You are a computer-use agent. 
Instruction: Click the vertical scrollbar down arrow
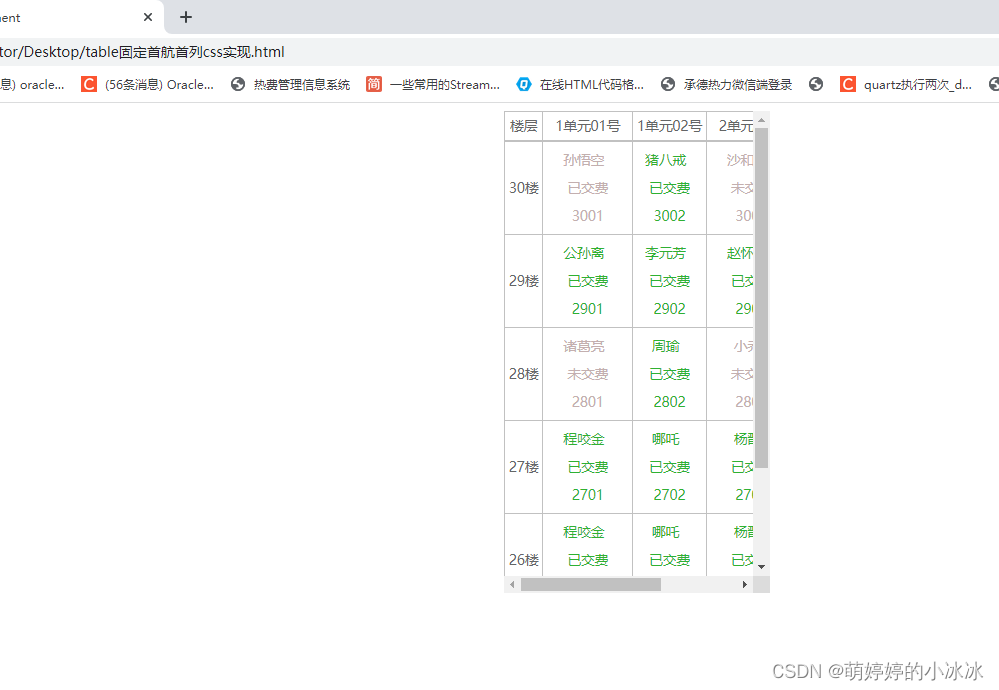[x=762, y=566]
